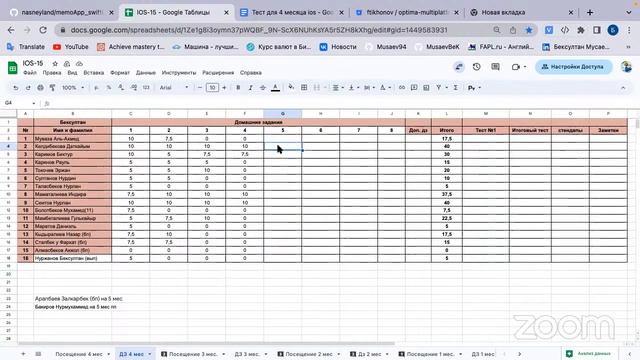Click the increase decimal places icon
640x360 pixels.
click(x=133, y=88)
